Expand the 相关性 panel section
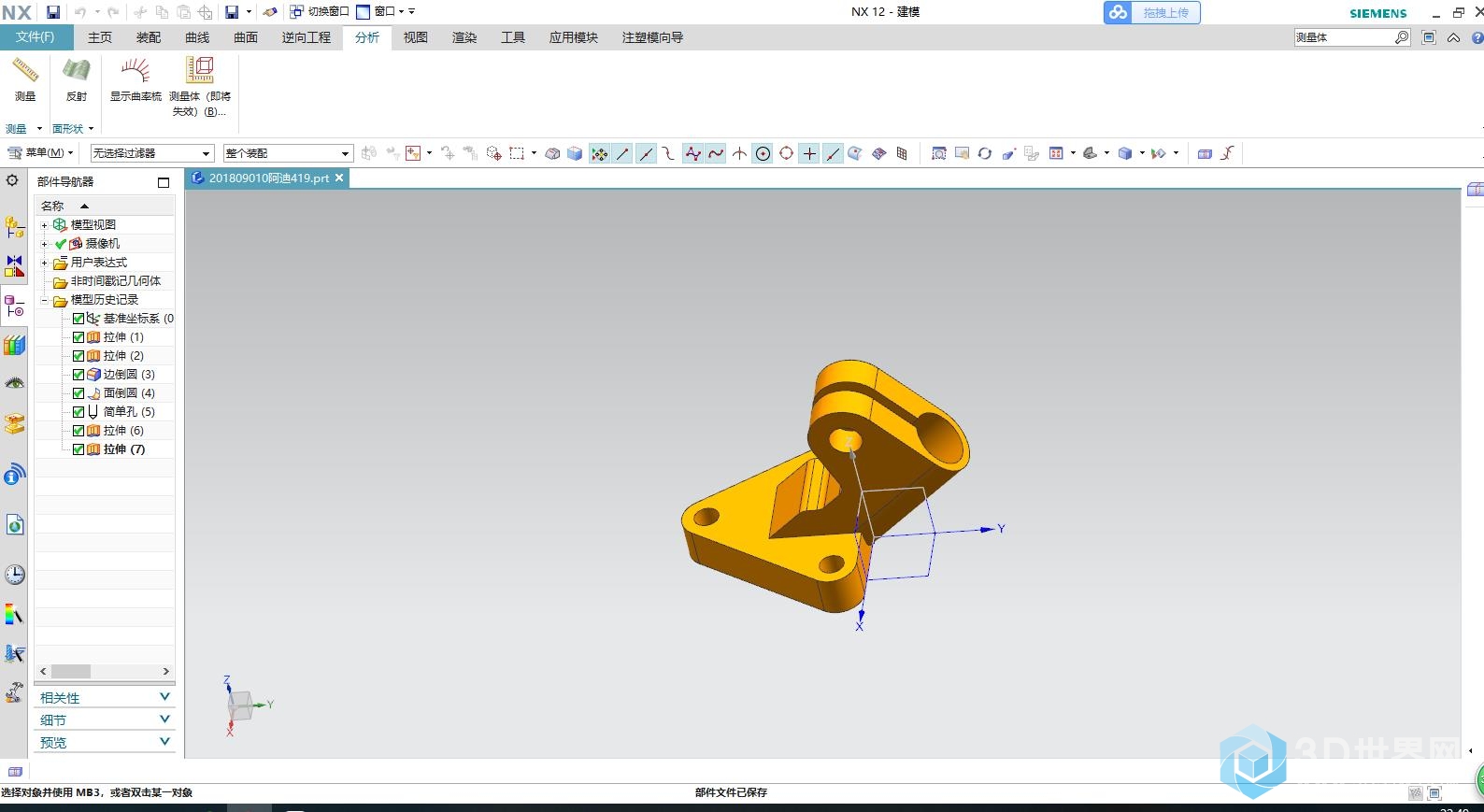Screen dimensions: 1484x812 105,698
